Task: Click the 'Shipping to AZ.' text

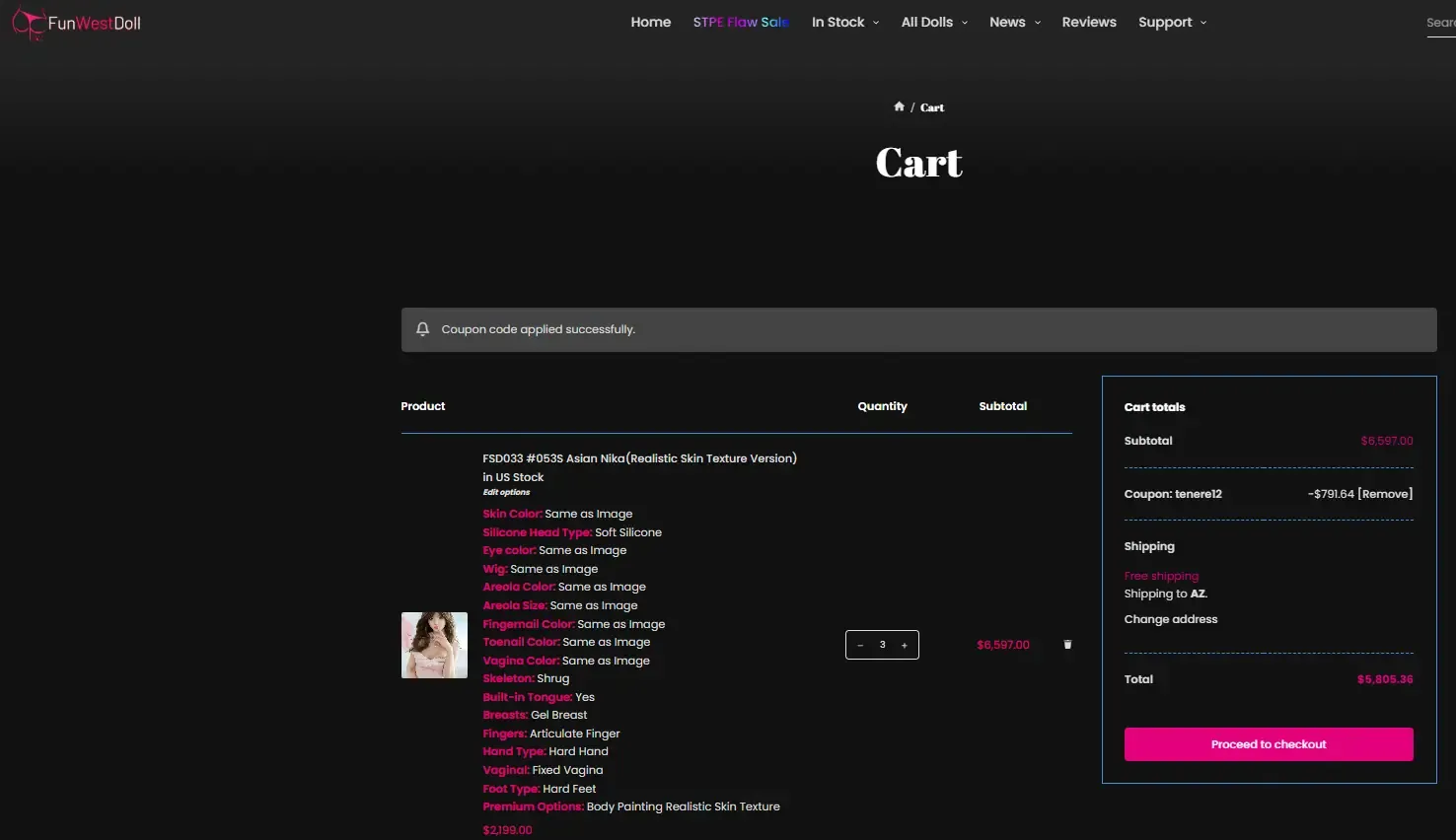Action: [x=1166, y=594]
